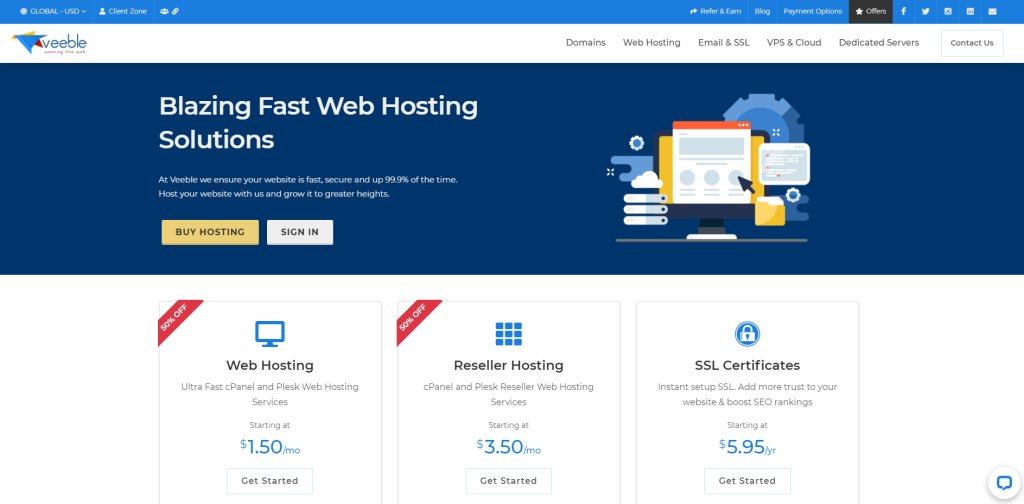Screen dimensions: 1024x504
Task: Click the $5.95/yr price
Action: pos(747,447)
